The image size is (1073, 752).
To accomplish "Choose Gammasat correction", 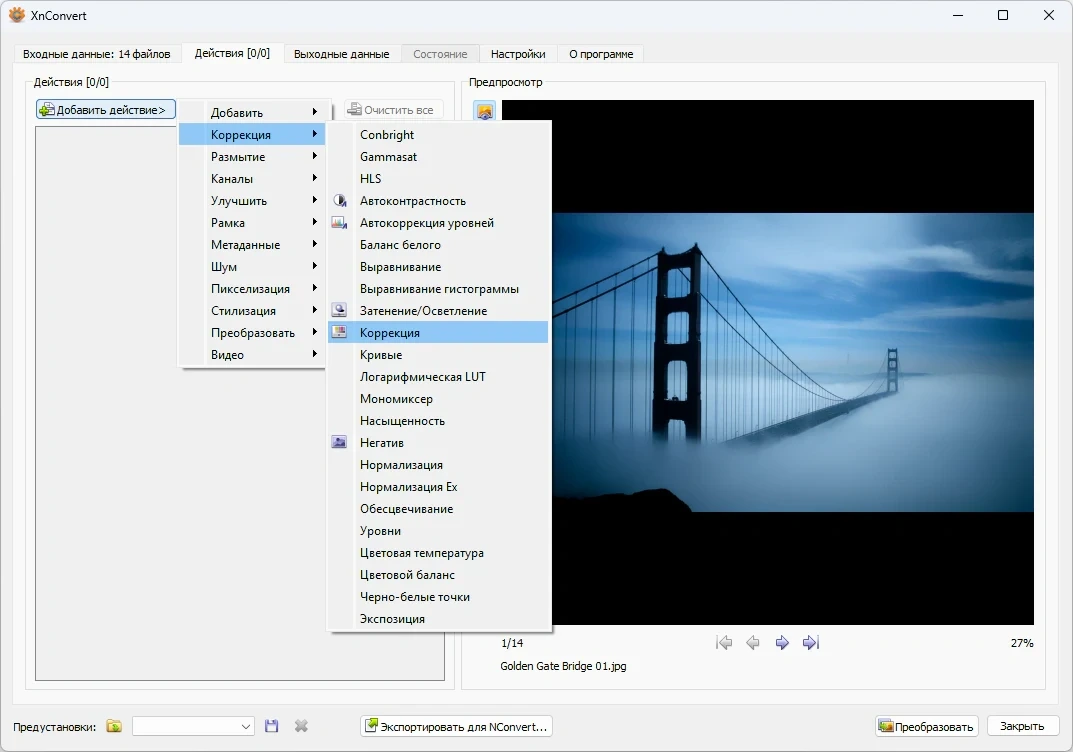I will (x=438, y=157).
